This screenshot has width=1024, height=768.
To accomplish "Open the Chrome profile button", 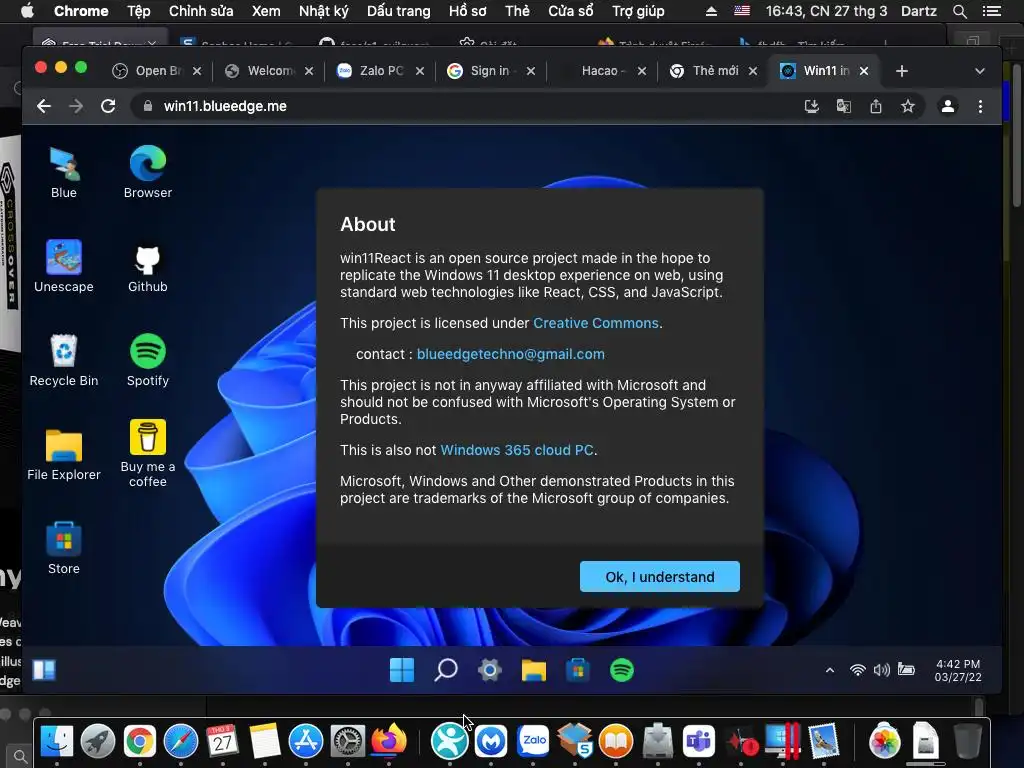I will tap(948, 106).
